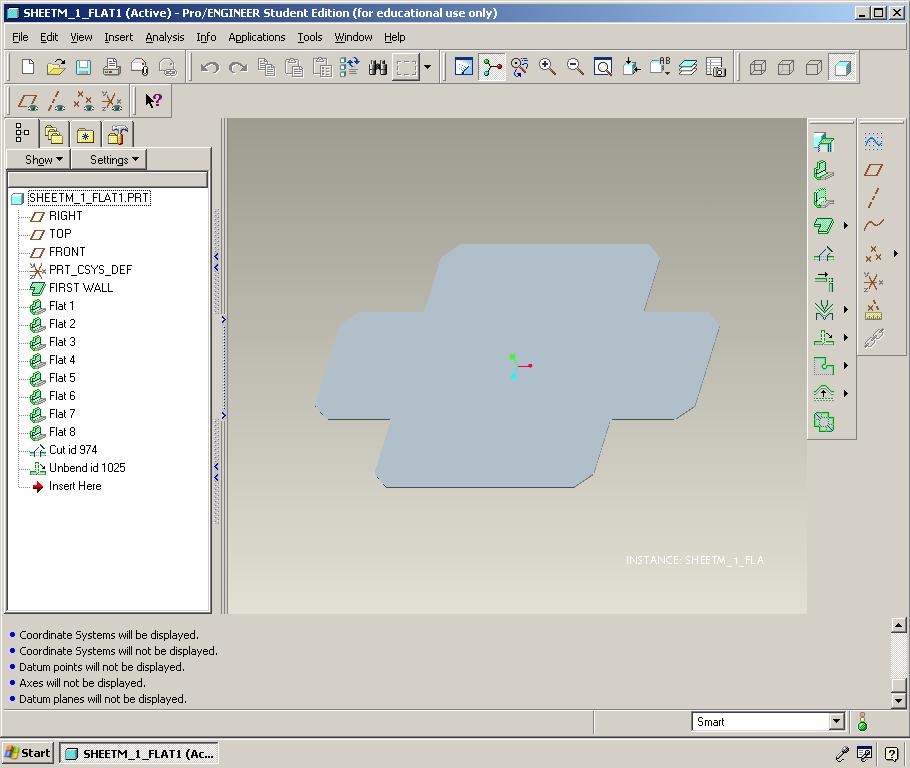This screenshot has width=910, height=768.
Task: Switch to the Folder Browser navigator tab
Action: pos(54,135)
